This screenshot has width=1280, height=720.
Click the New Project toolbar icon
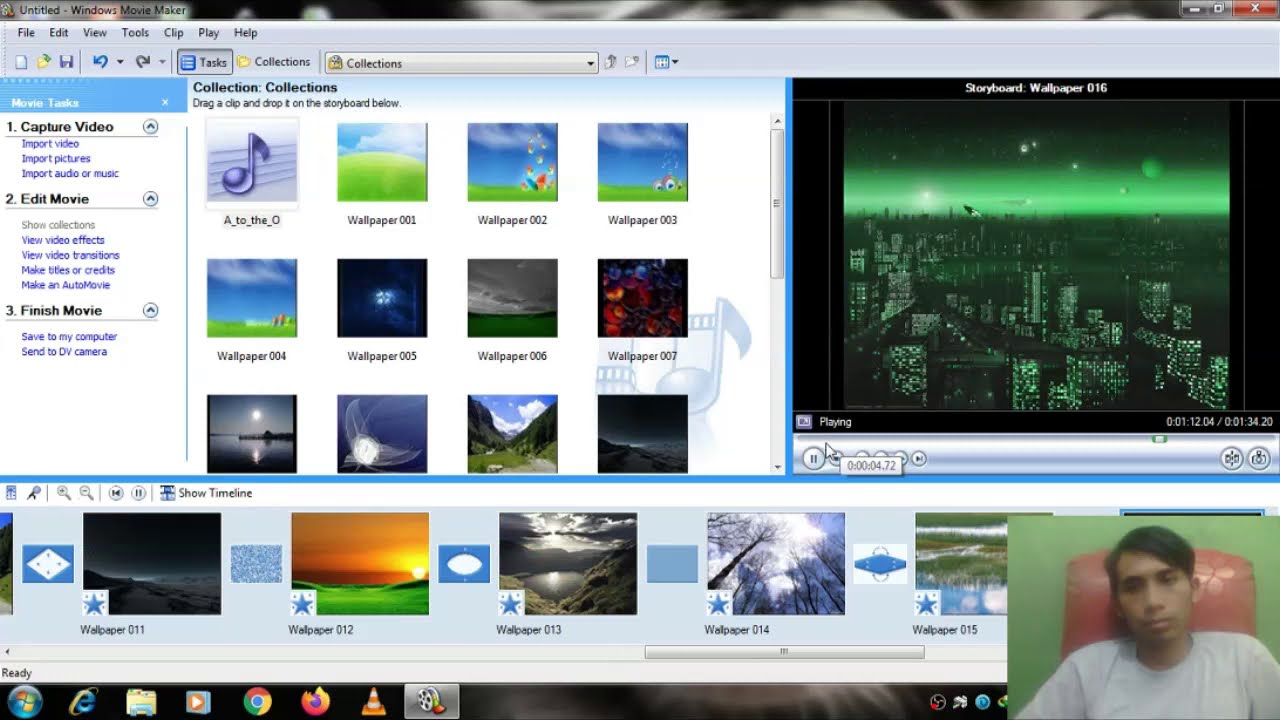pyautogui.click(x=21, y=62)
